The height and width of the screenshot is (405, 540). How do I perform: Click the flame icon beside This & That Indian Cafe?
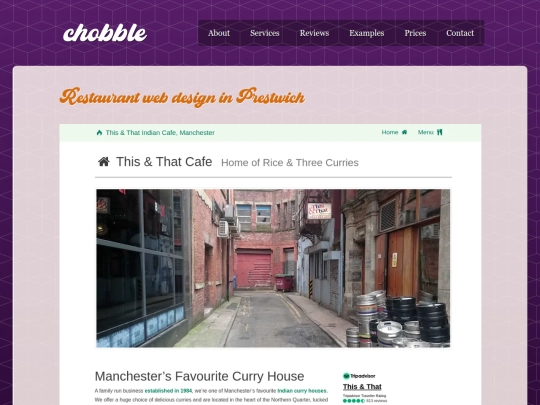click(x=100, y=133)
